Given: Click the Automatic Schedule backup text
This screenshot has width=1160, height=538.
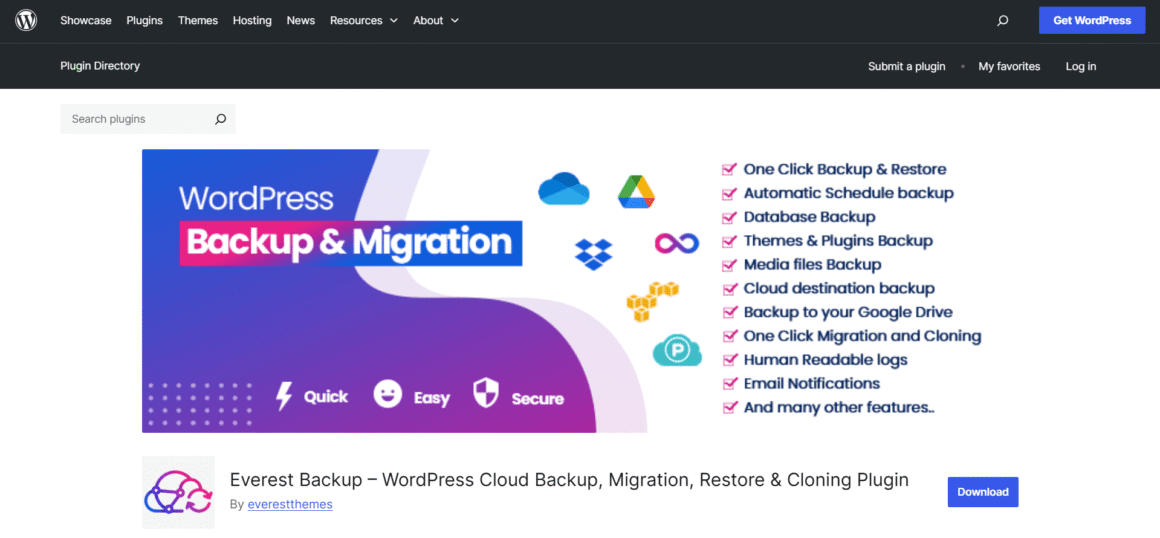Looking at the screenshot, I should pyautogui.click(x=849, y=193).
